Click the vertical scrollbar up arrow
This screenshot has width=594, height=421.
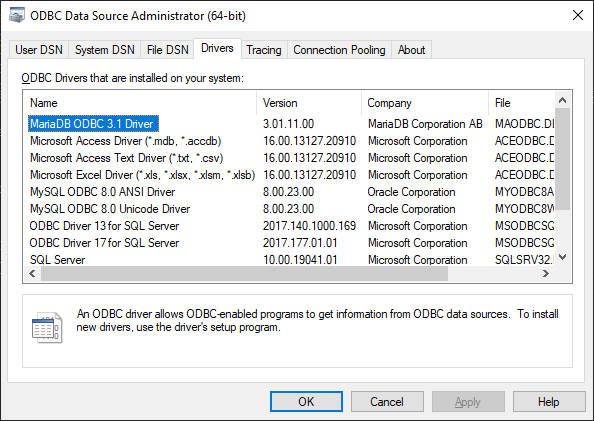[x=563, y=100]
